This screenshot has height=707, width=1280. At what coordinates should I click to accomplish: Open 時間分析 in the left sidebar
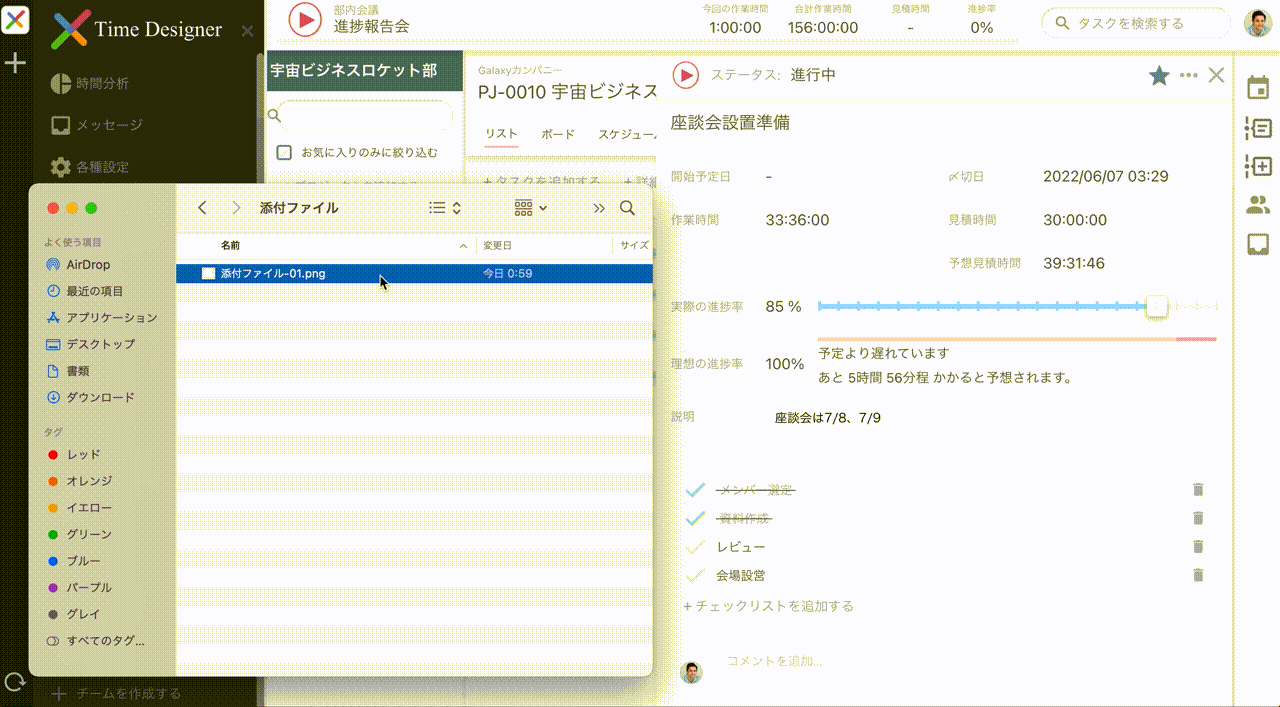pos(102,83)
